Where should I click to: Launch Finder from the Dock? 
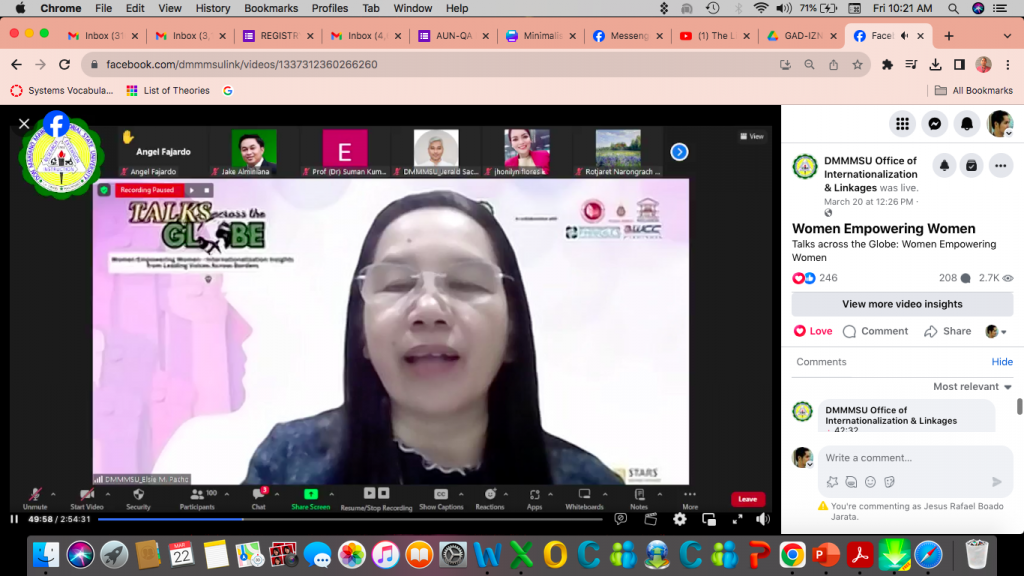pyautogui.click(x=46, y=555)
